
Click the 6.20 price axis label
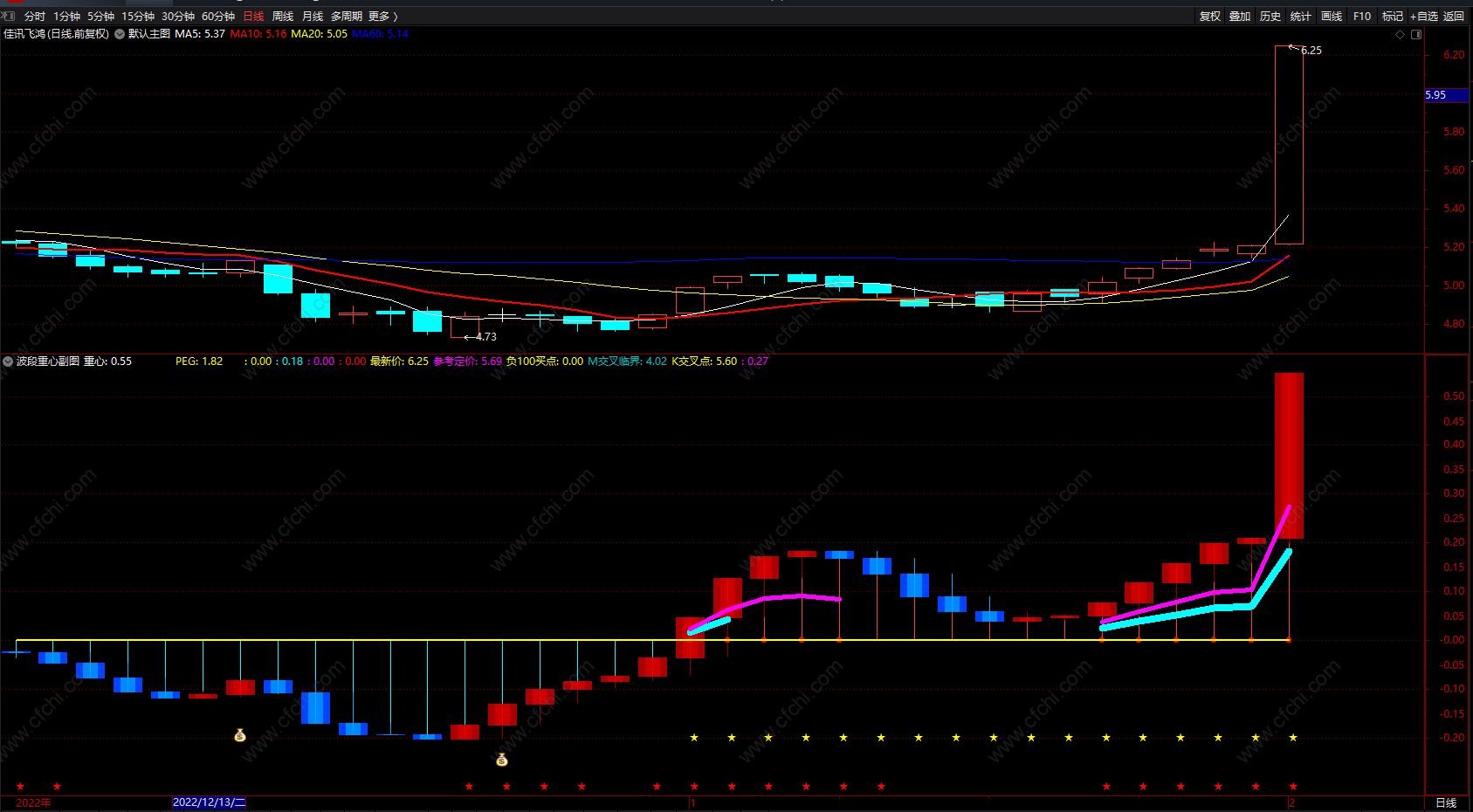pyautogui.click(x=1454, y=55)
